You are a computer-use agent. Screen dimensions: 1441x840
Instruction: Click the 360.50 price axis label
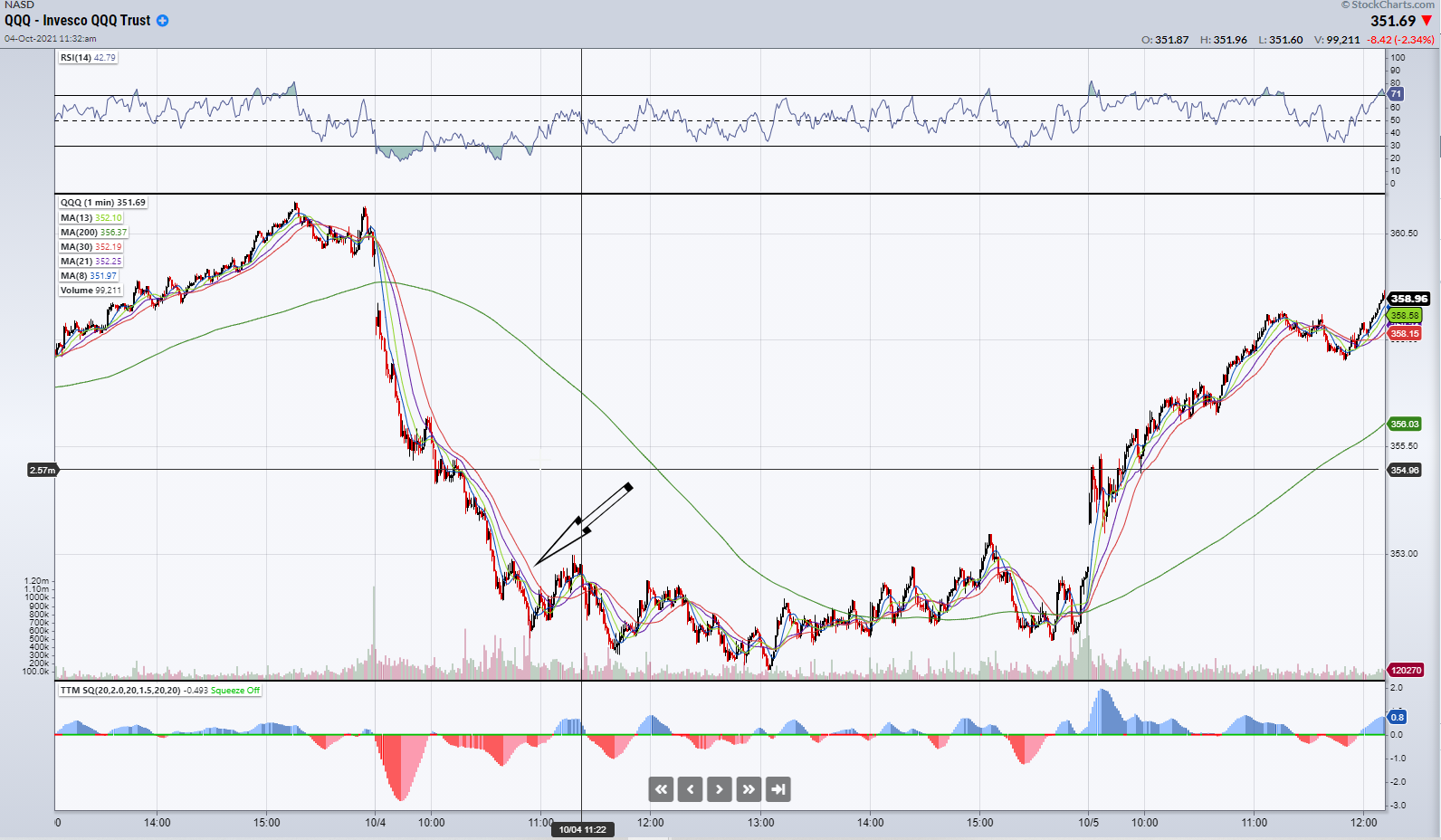[x=1405, y=234]
